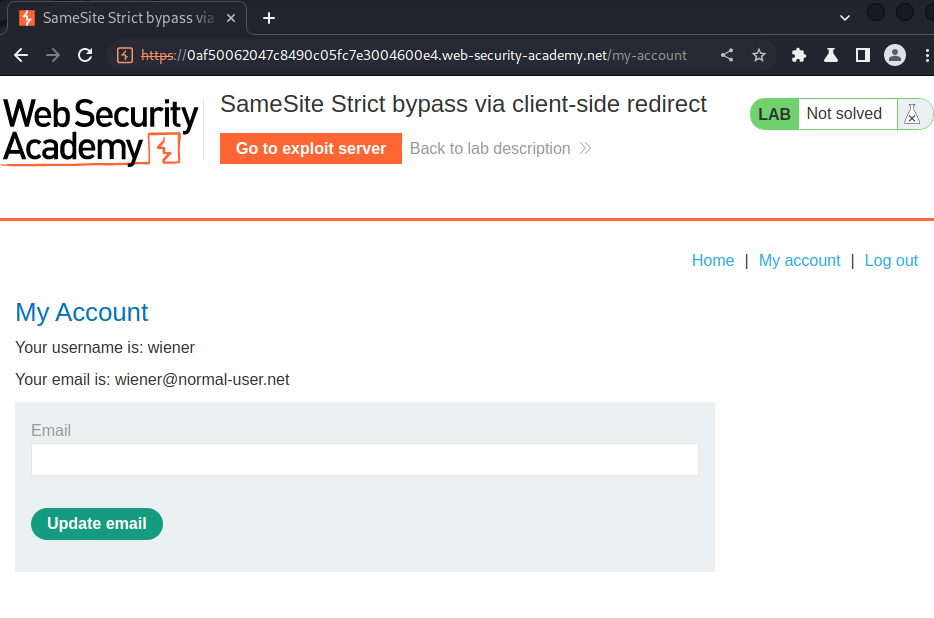The image size is (934, 618).
Task: Toggle the browser side panel icon
Action: tap(863, 55)
